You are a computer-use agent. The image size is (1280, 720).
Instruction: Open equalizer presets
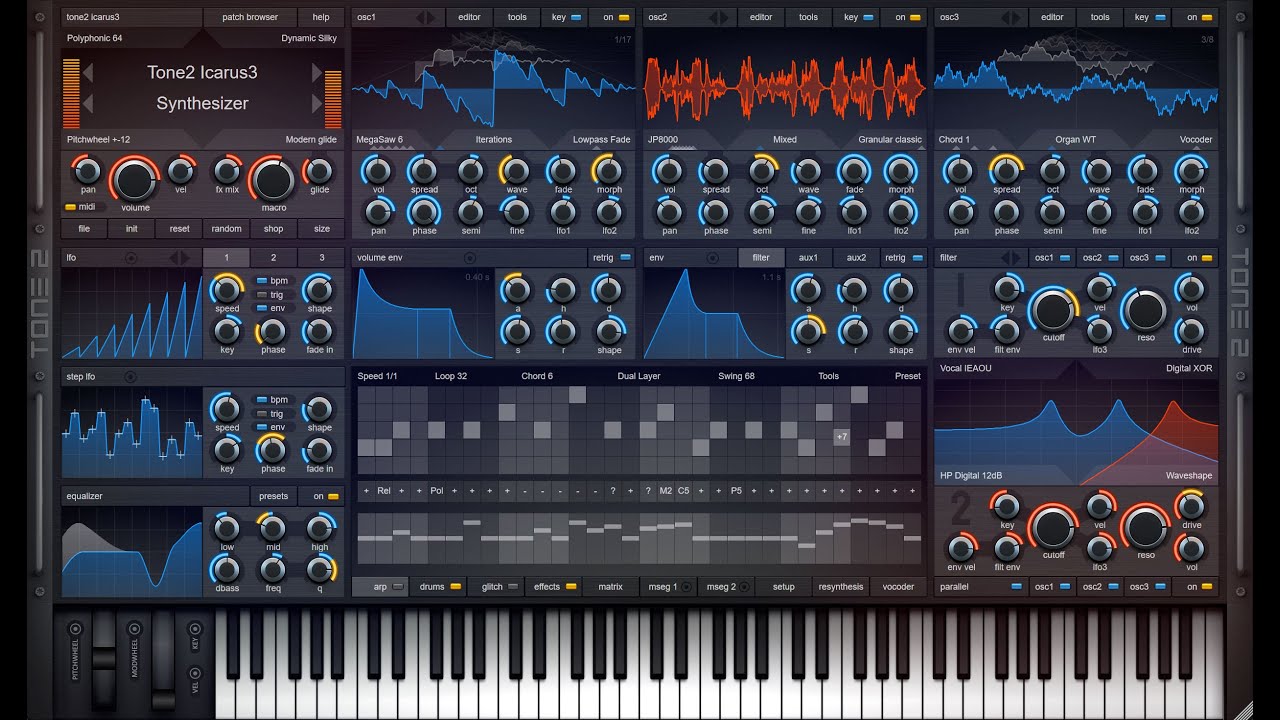point(273,496)
